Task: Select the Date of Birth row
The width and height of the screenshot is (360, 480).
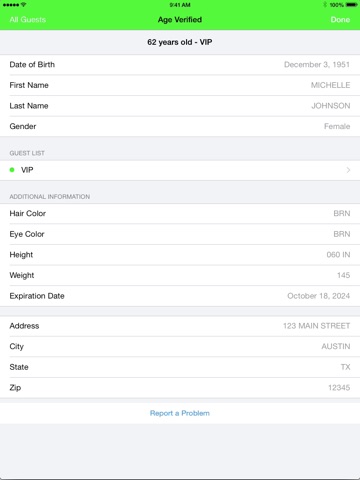Action: point(180,65)
